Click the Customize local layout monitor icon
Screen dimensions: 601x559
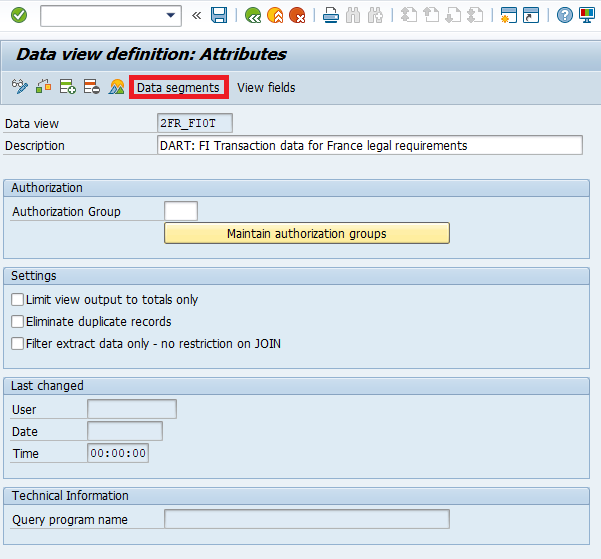point(587,15)
